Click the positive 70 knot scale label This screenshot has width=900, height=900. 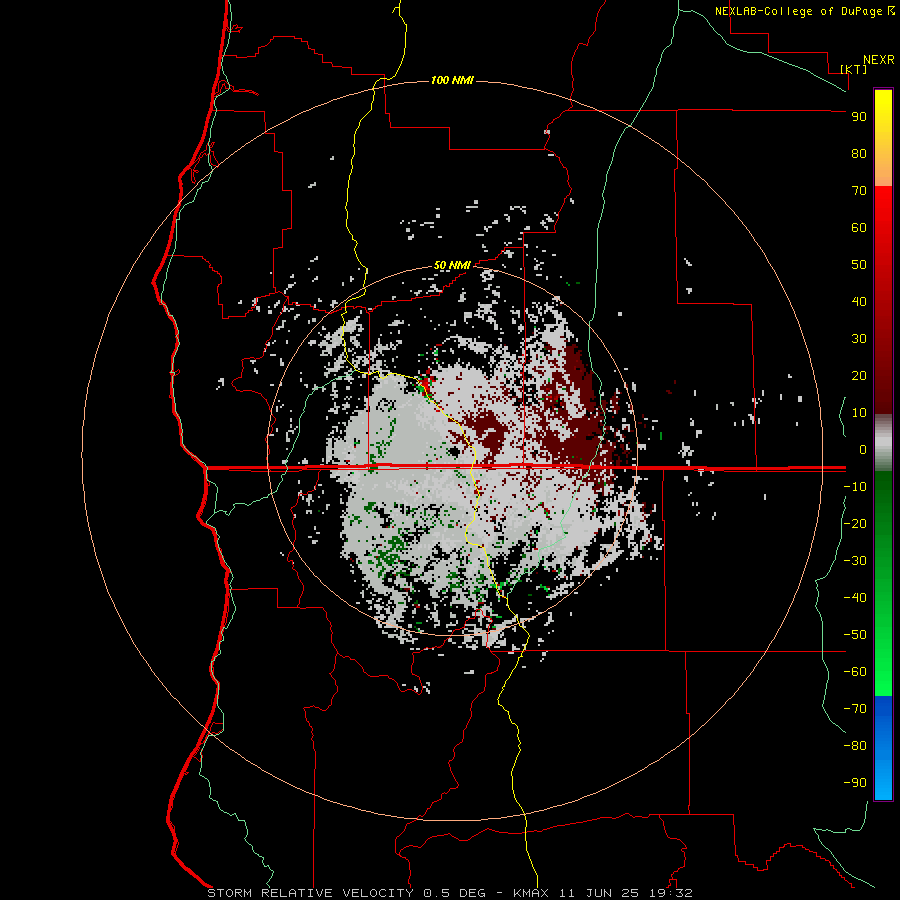[x=859, y=191]
